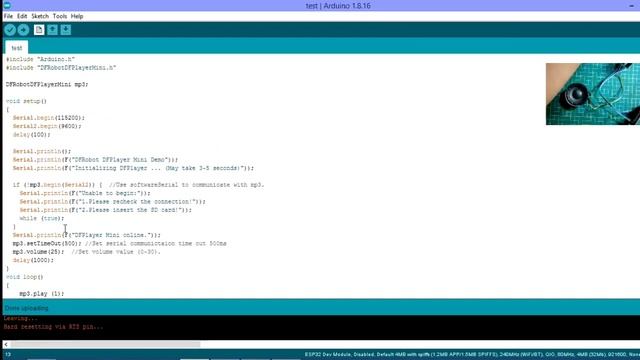Click the console horizontal scrollbar thumb
The width and height of the screenshot is (640, 360).
(105, 344)
